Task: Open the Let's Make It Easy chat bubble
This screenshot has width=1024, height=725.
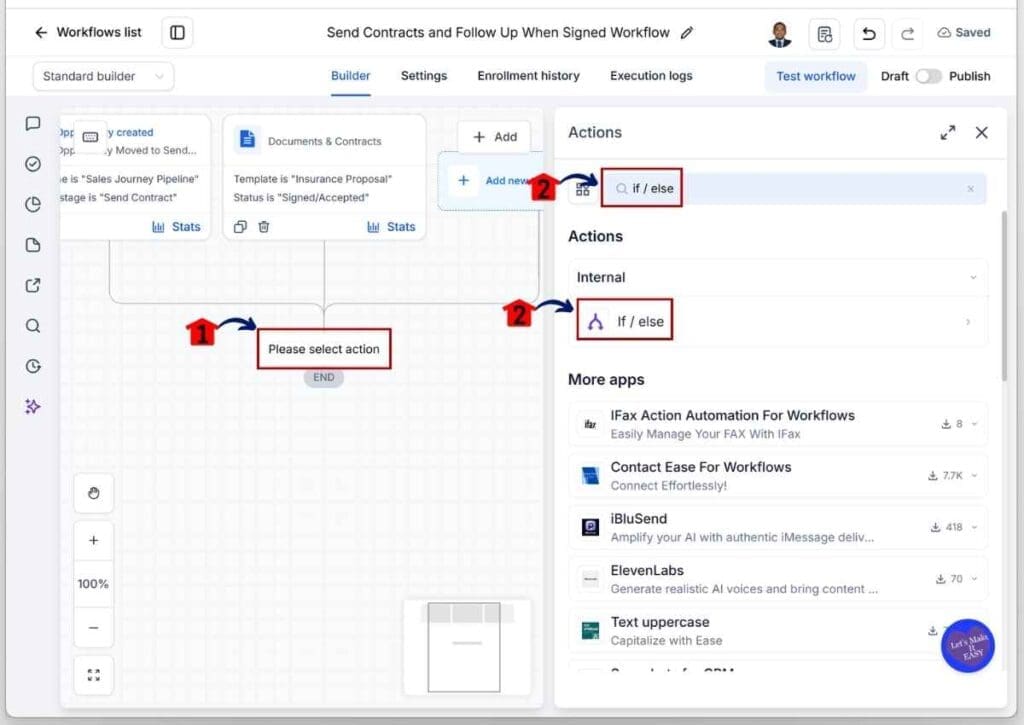Action: (x=967, y=646)
